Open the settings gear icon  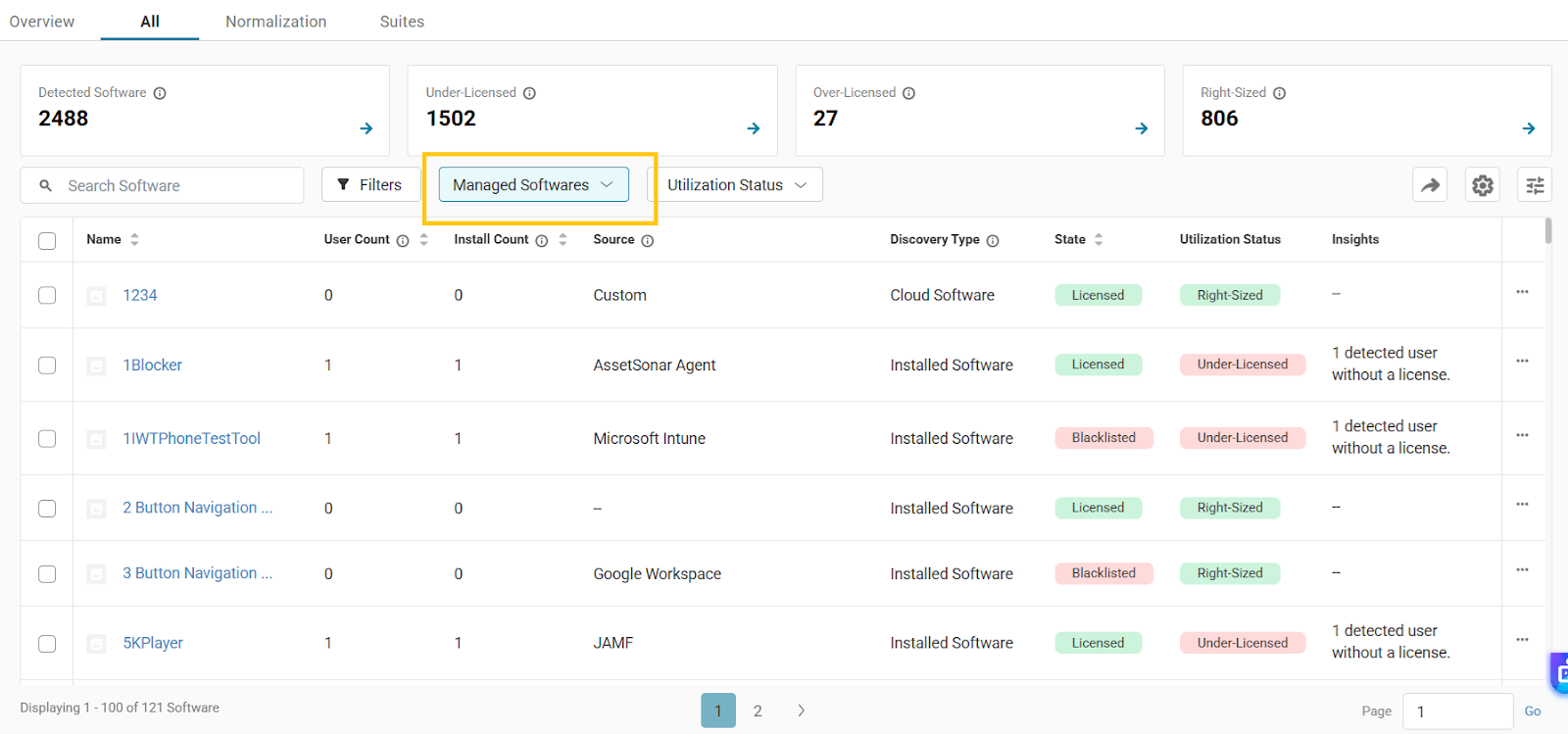pos(1483,185)
